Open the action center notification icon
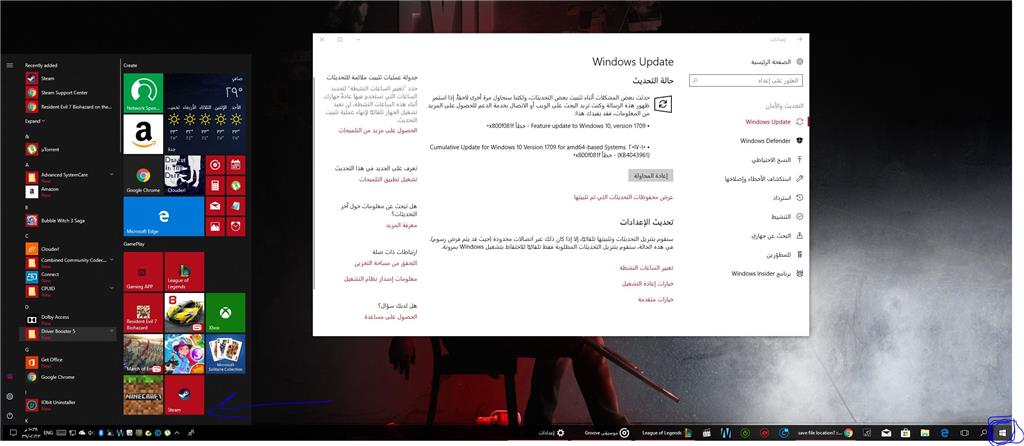Screen dimensions: 1024x446 click(13, 432)
